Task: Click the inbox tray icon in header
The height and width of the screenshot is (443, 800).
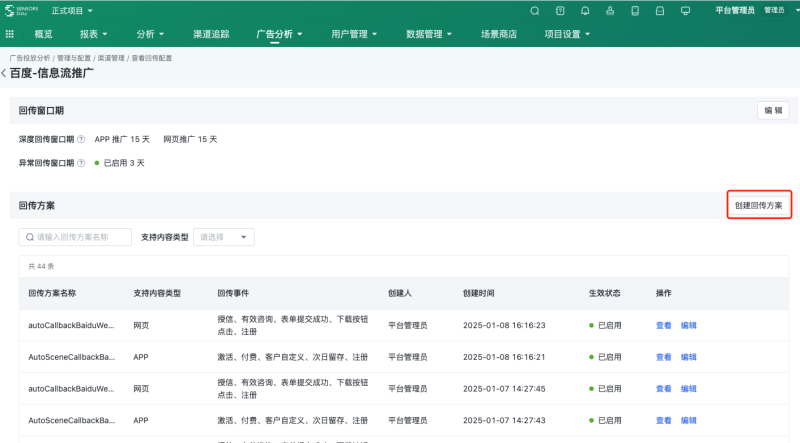Action: (660, 11)
